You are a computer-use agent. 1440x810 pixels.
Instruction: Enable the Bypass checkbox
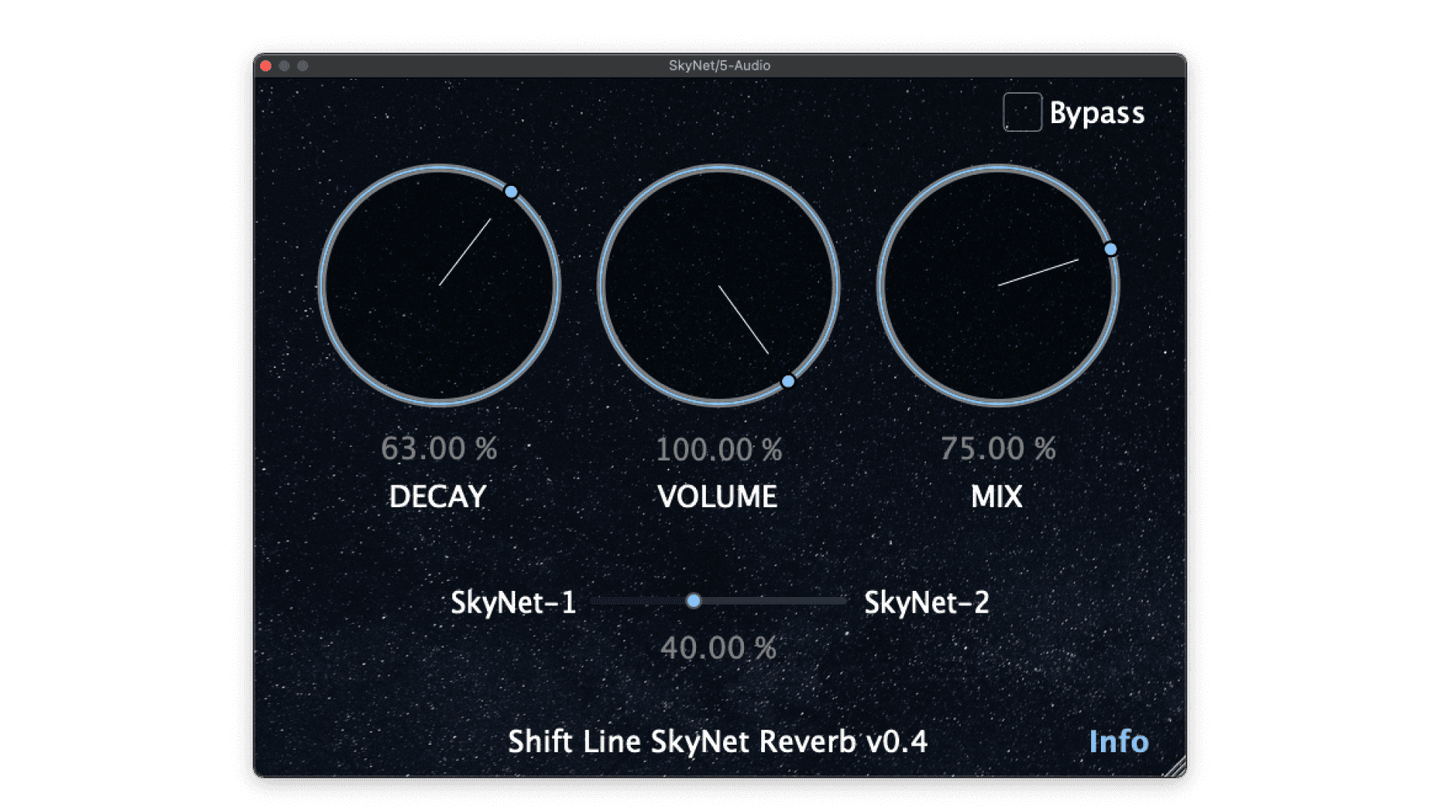[1023, 112]
